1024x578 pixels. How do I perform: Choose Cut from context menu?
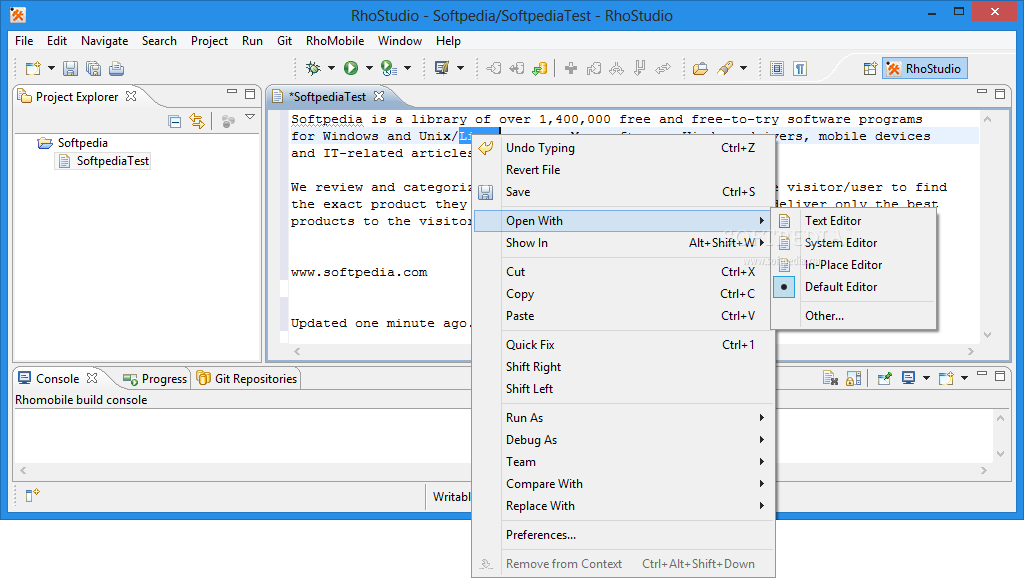click(624, 272)
